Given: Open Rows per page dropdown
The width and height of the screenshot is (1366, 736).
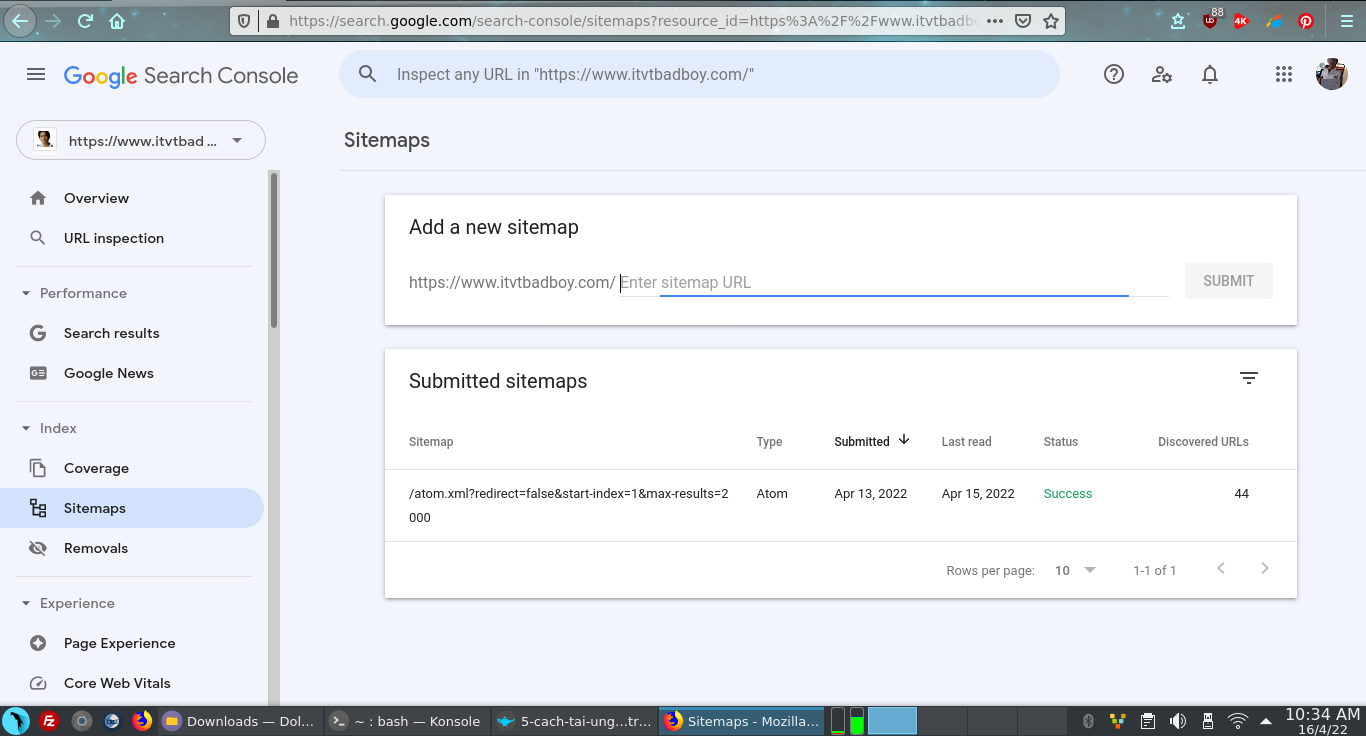Looking at the screenshot, I should (x=1076, y=570).
